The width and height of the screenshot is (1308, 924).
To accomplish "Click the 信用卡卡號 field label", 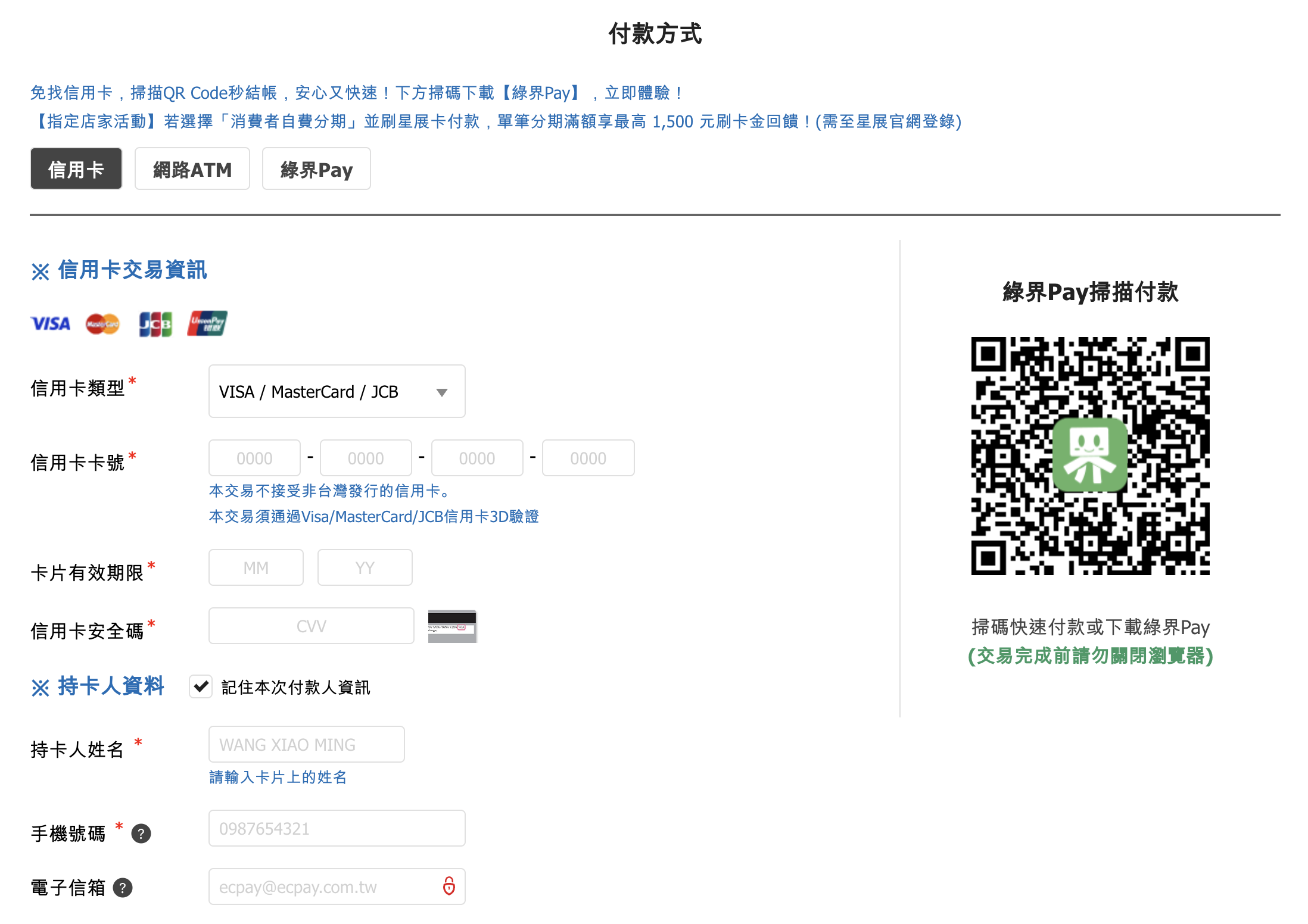I will 77,463.
